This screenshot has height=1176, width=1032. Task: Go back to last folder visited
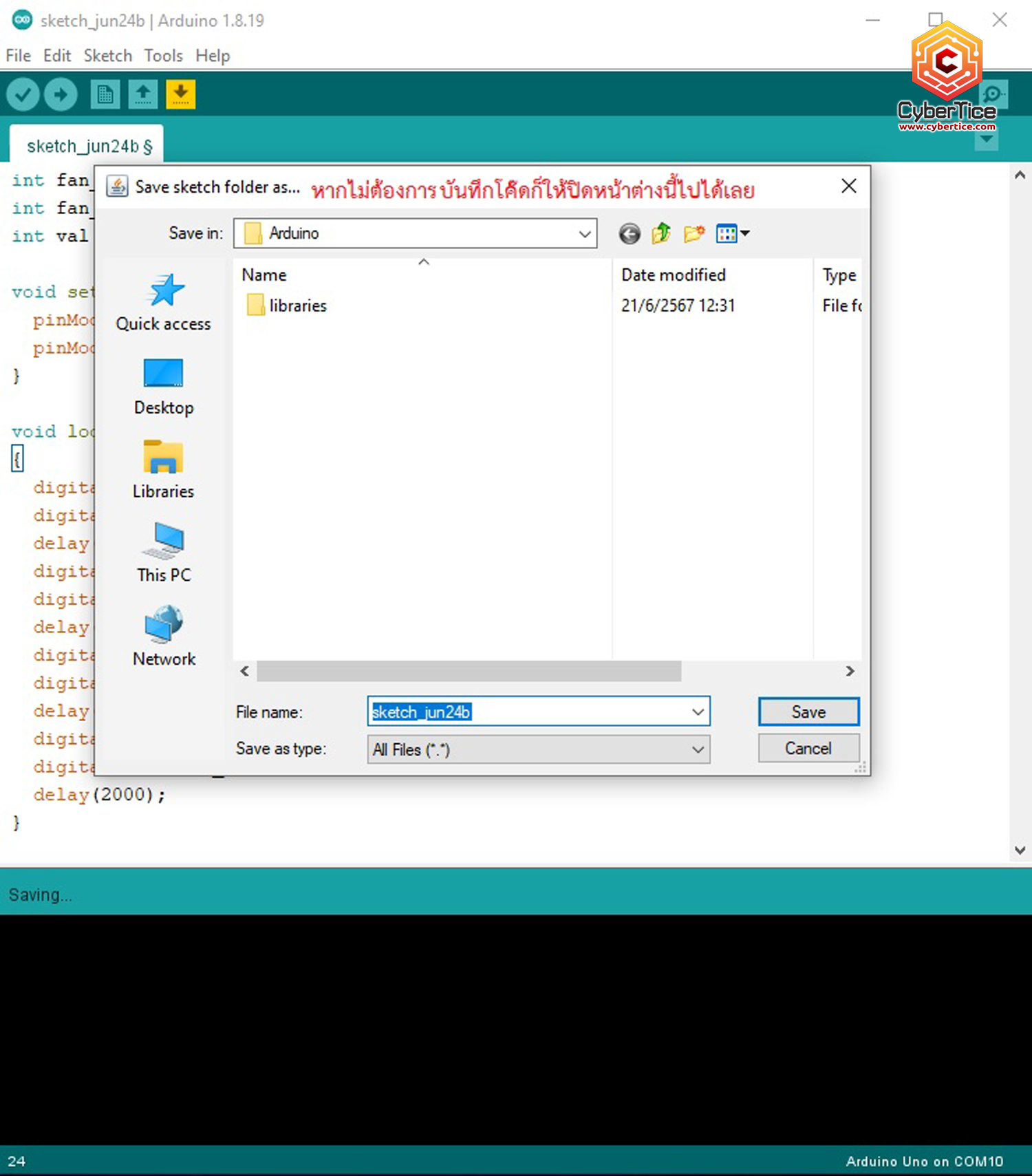629,234
